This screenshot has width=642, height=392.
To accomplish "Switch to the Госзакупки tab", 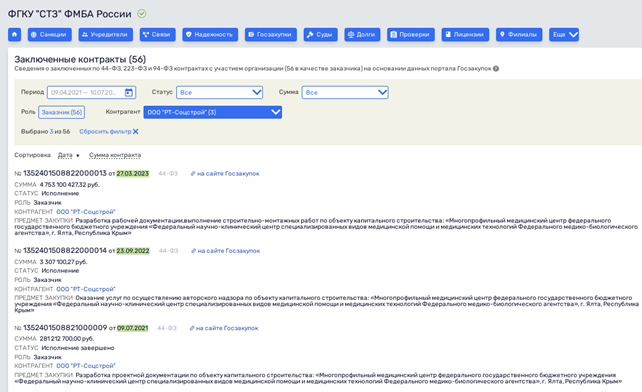I will [x=271, y=34].
